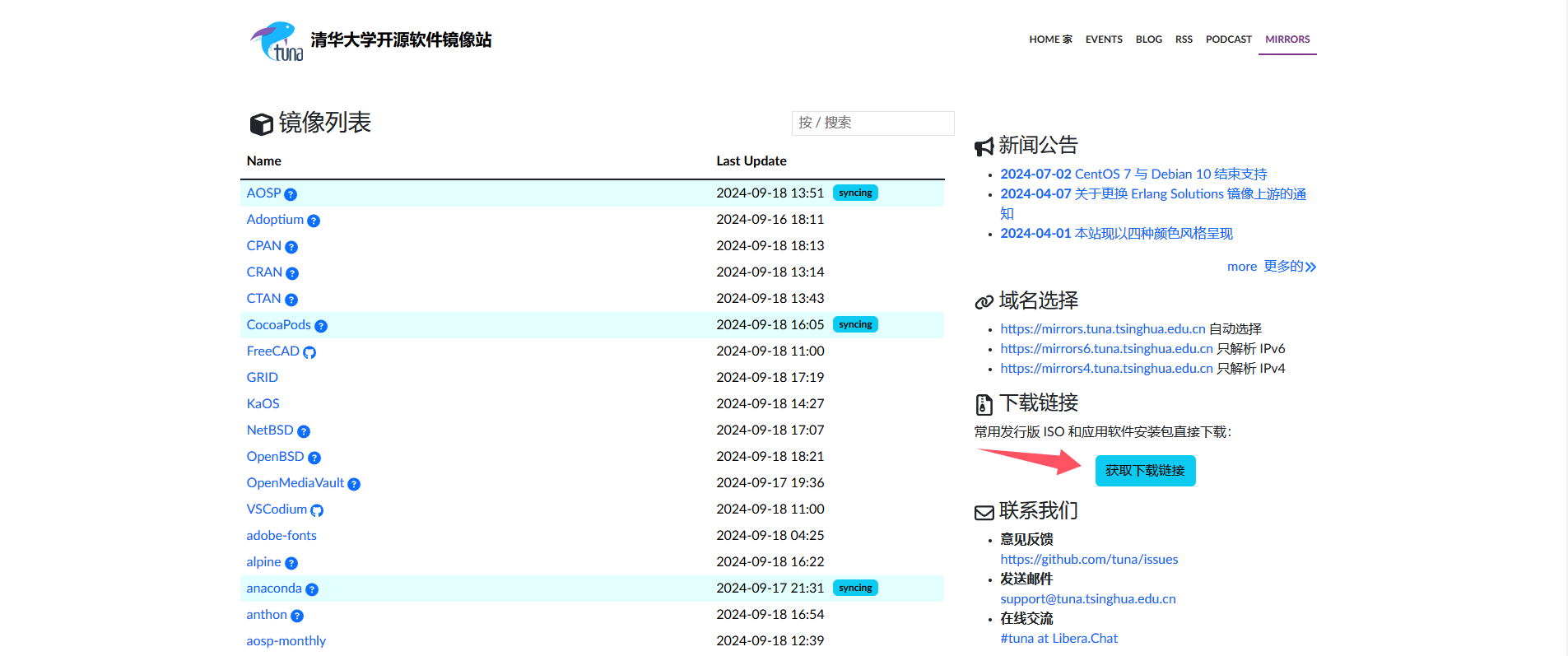
Task: Open the alpine mirror link
Action: click(263, 561)
